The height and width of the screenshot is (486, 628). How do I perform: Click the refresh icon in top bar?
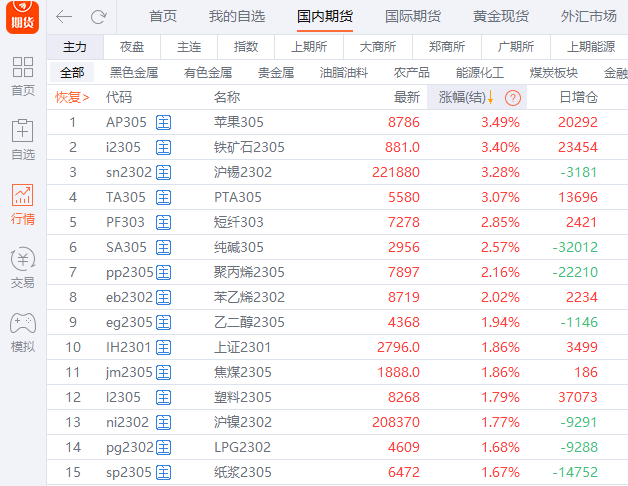pyautogui.click(x=98, y=17)
